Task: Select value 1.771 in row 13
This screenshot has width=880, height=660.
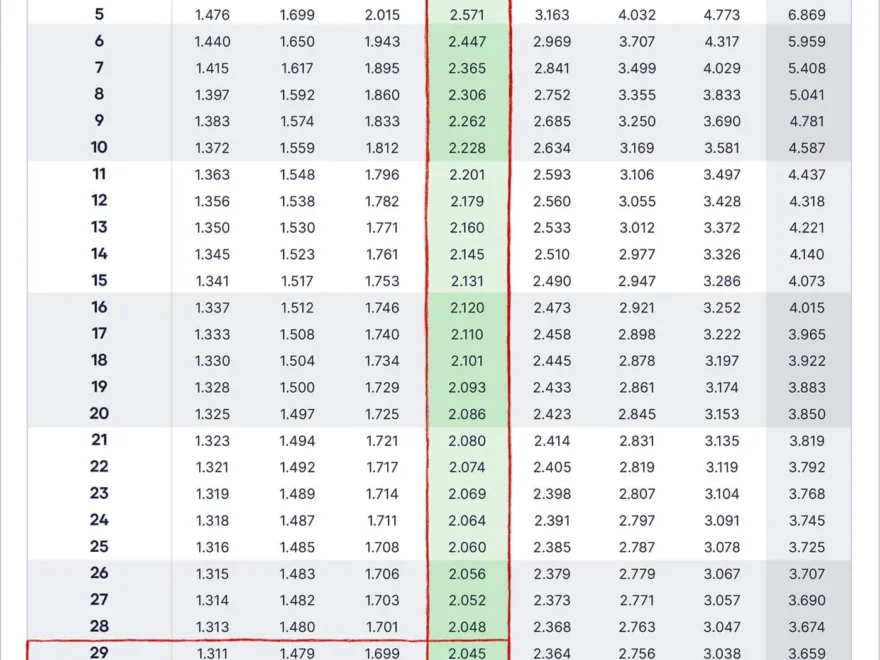Action: [x=382, y=228]
